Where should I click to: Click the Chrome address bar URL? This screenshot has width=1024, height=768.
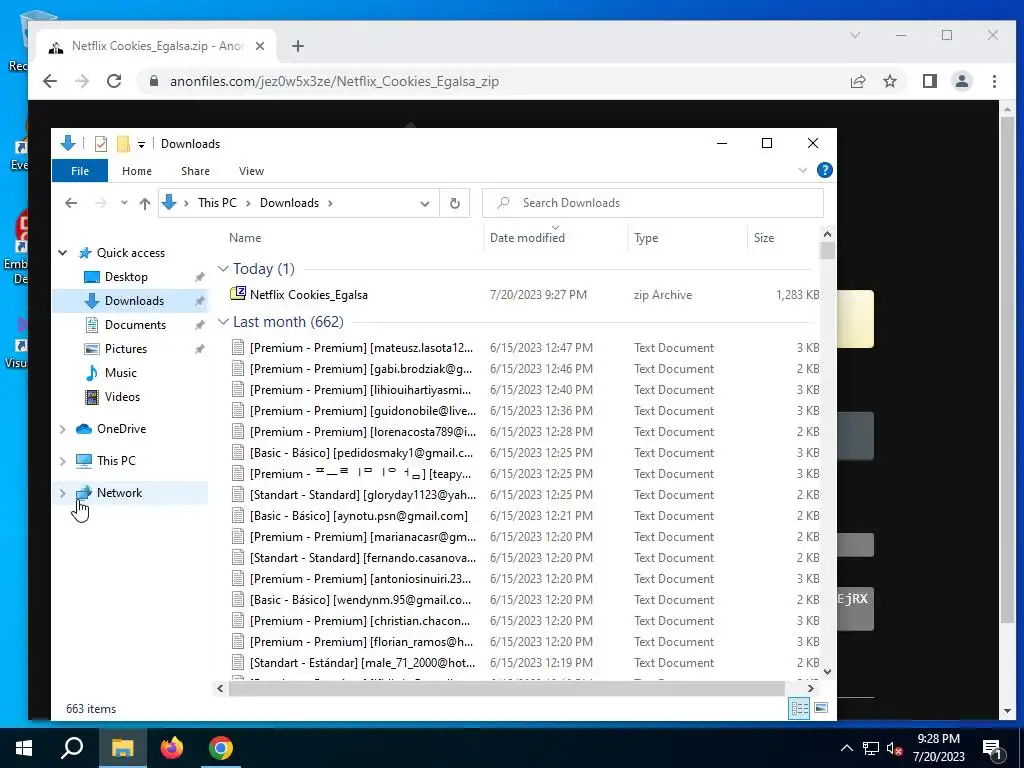334,82
